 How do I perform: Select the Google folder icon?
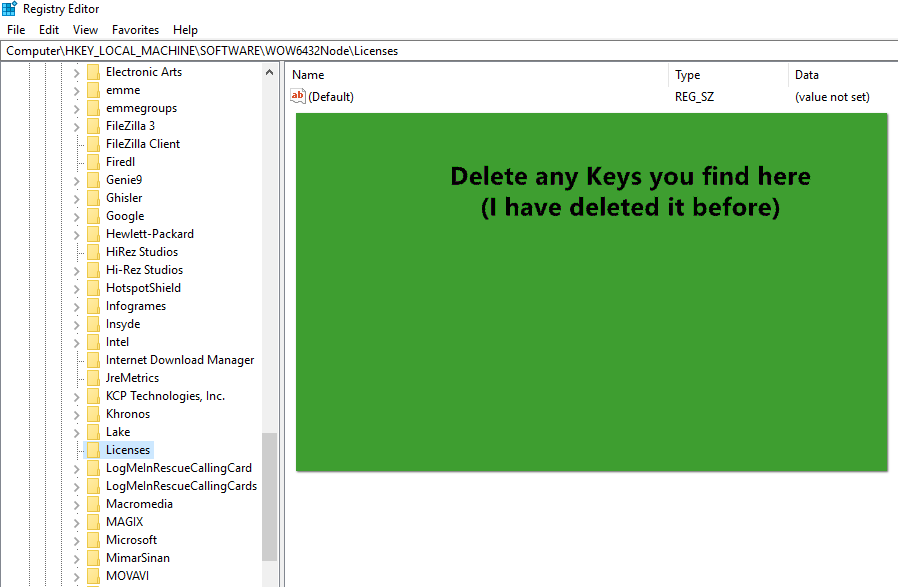pos(93,216)
